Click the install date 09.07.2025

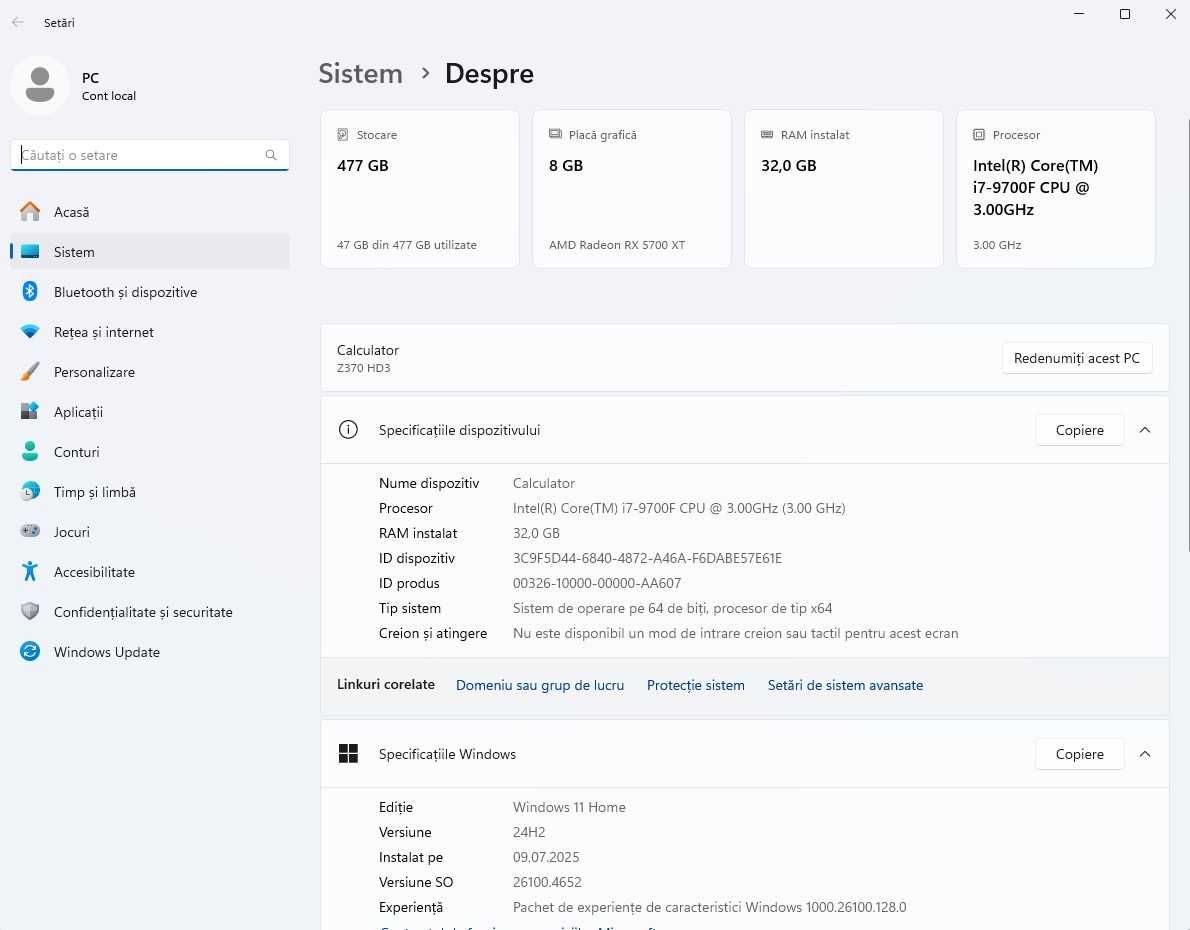(x=546, y=857)
